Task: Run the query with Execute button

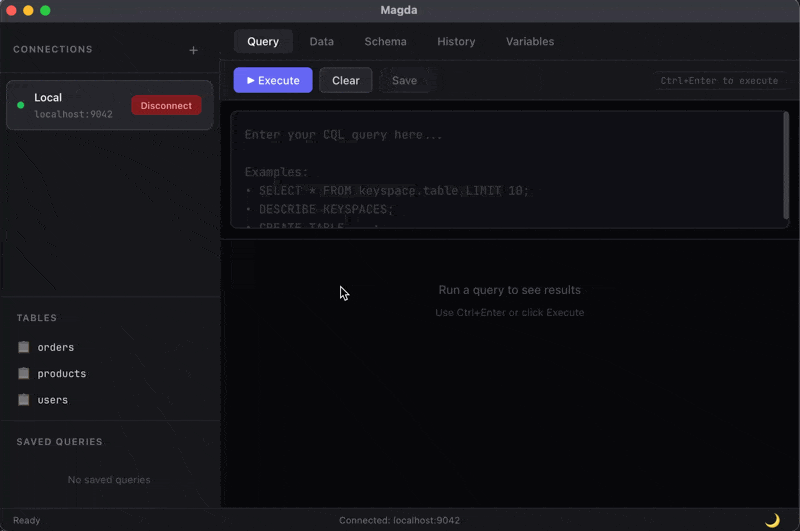Action: pos(273,80)
